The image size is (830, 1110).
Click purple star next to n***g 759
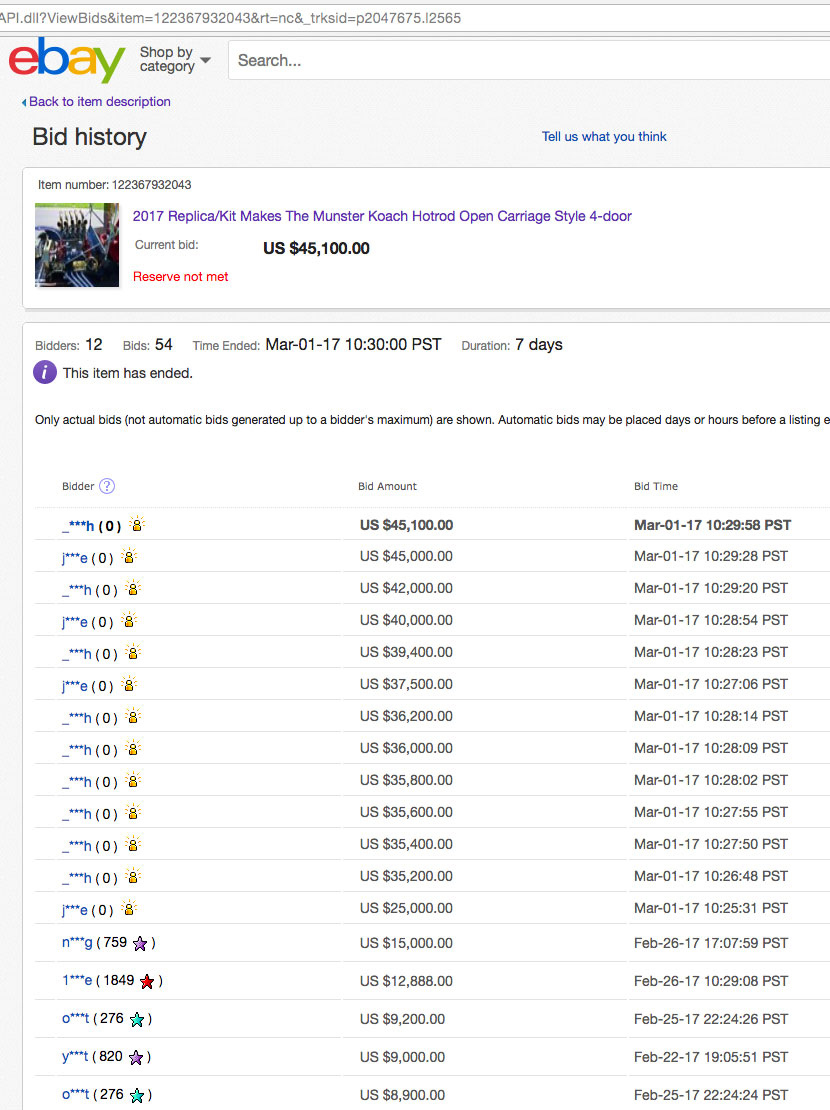pyautogui.click(x=140, y=943)
